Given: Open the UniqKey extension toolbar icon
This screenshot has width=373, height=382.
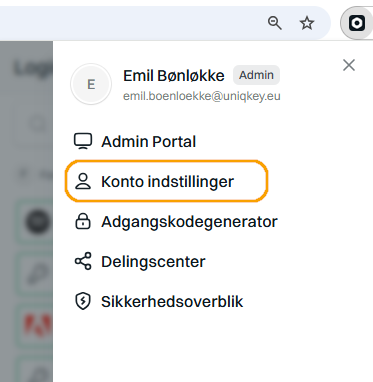Looking at the screenshot, I should click(357, 23).
